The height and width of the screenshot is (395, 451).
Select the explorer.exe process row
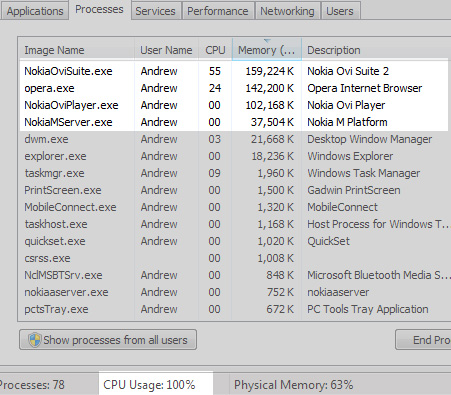click(x=234, y=156)
